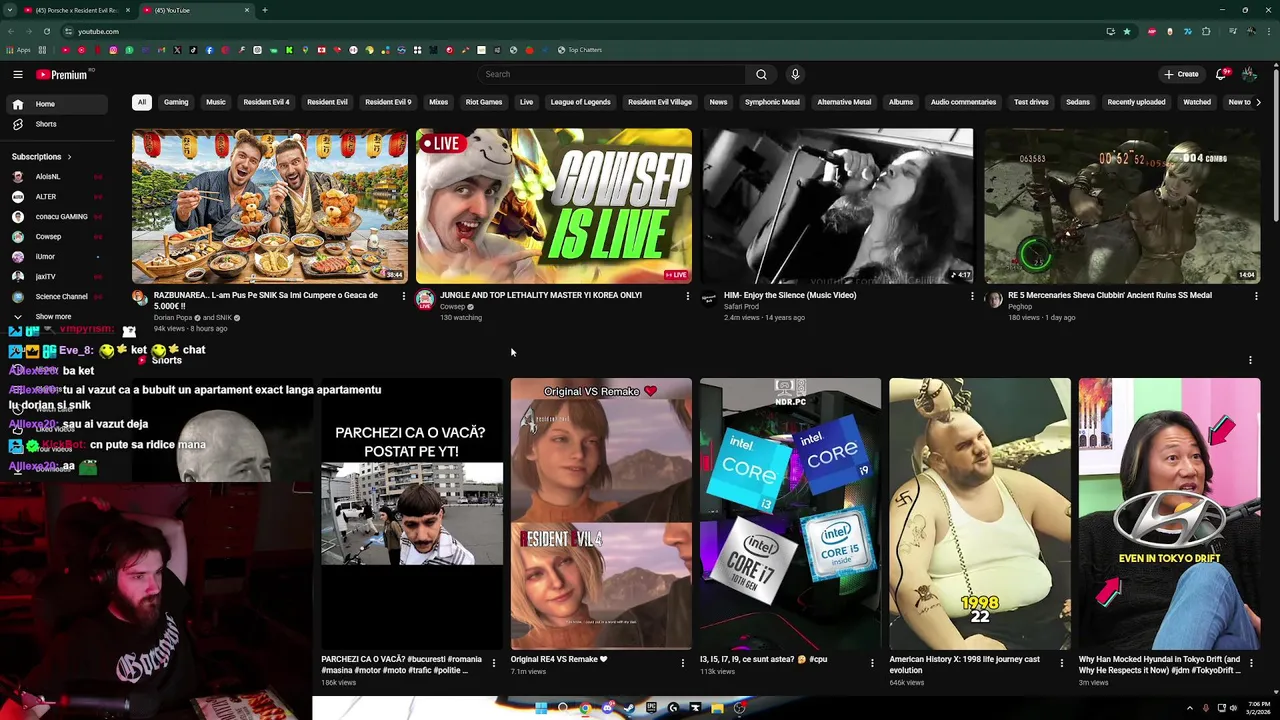This screenshot has width=1280, height=720.
Task: Open the notifications bell
Action: [1221, 74]
